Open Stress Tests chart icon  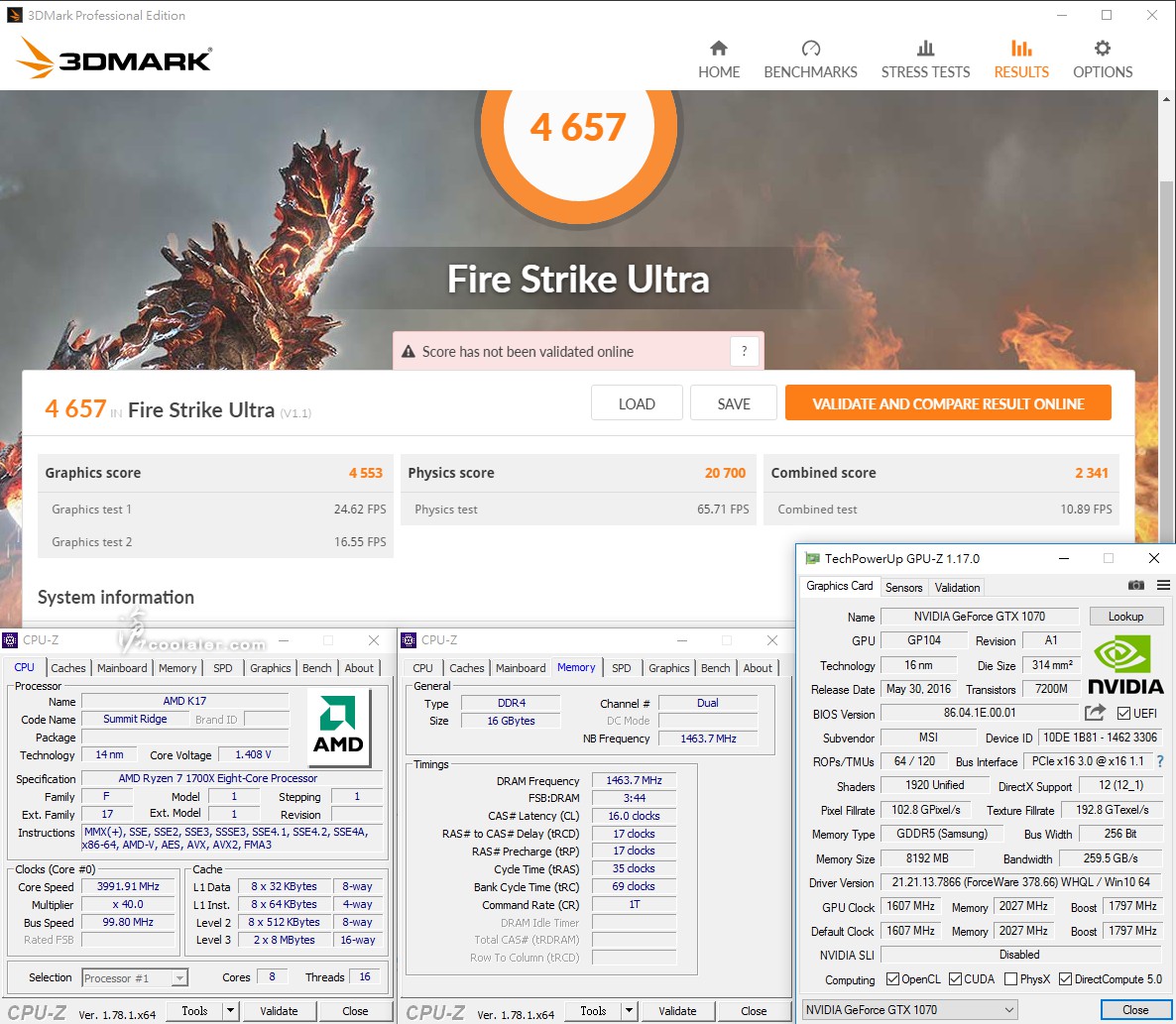(x=925, y=49)
